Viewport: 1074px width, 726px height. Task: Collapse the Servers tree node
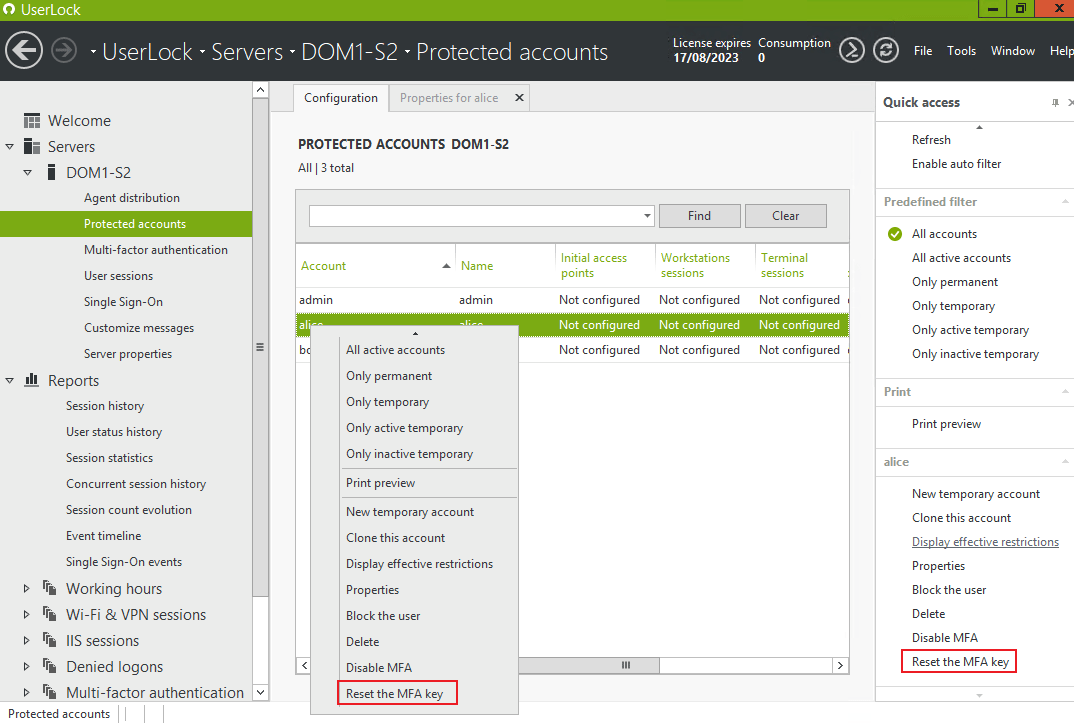point(10,147)
